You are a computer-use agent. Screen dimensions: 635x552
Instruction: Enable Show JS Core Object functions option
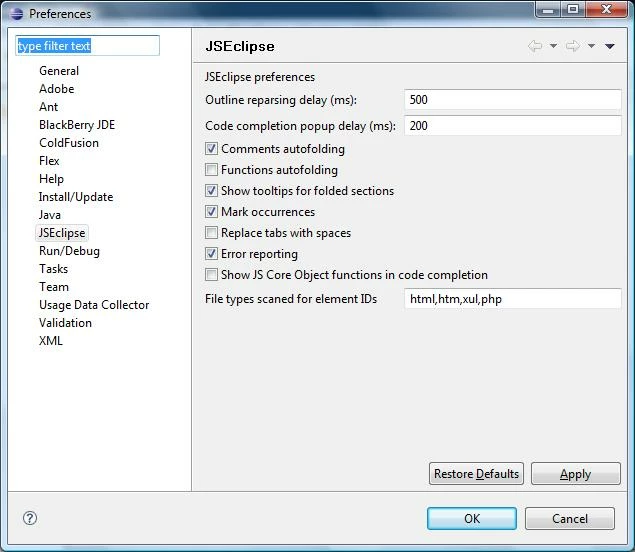point(211,275)
